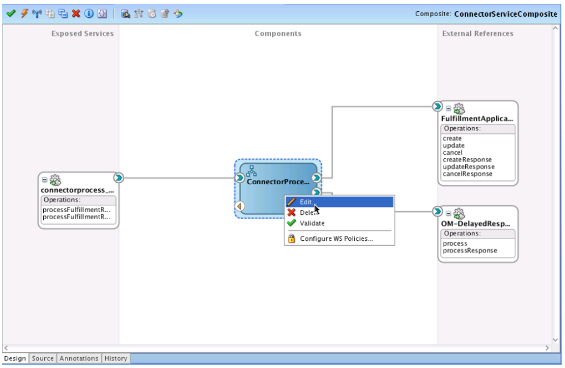Open the History tab
565x368 pixels.
[116, 359]
